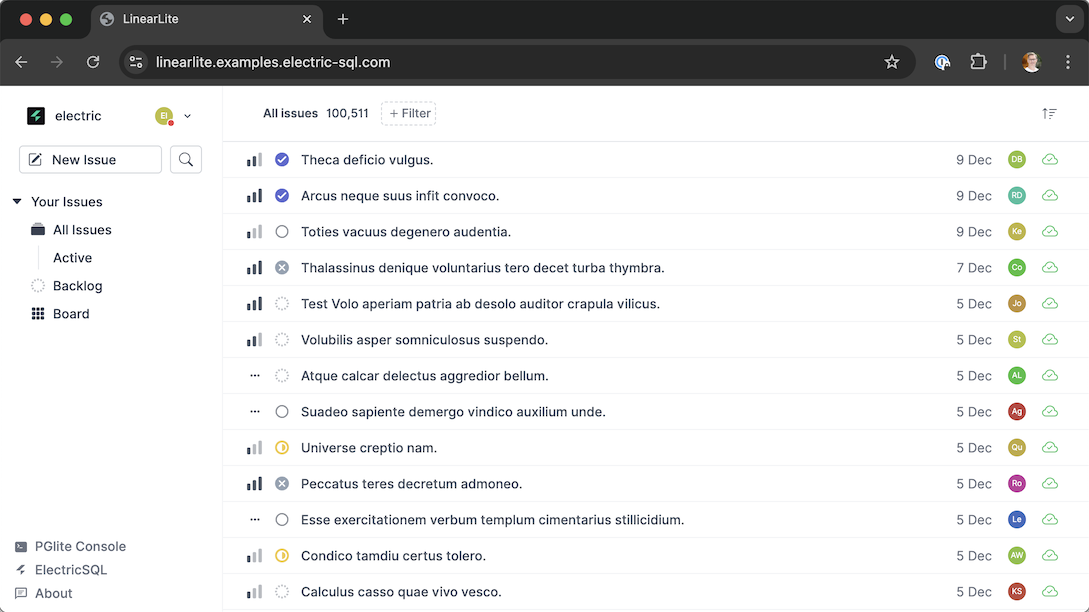
Task: Add a filter with the Filter button
Action: (x=409, y=114)
